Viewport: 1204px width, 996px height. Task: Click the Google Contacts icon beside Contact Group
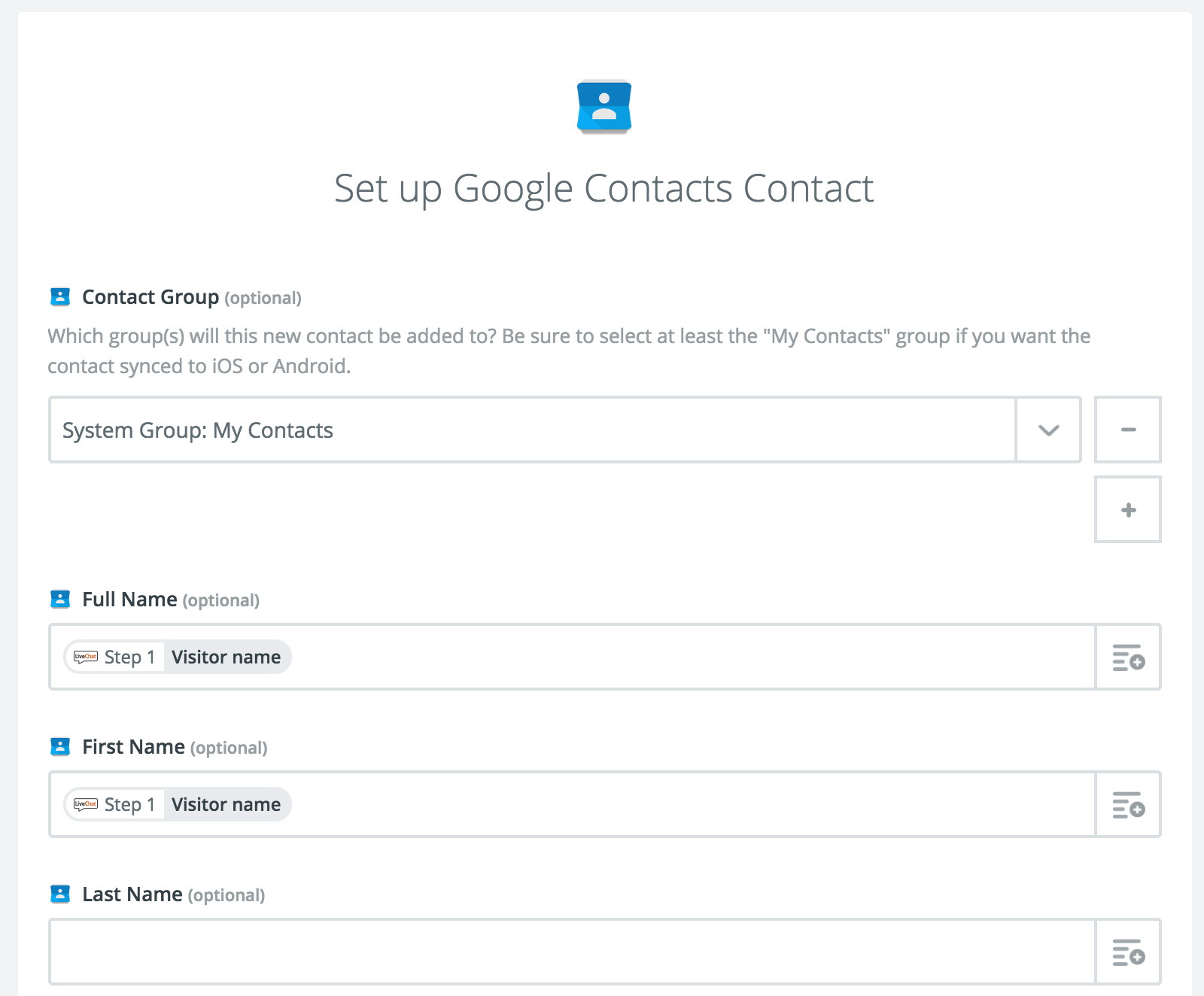pos(60,297)
